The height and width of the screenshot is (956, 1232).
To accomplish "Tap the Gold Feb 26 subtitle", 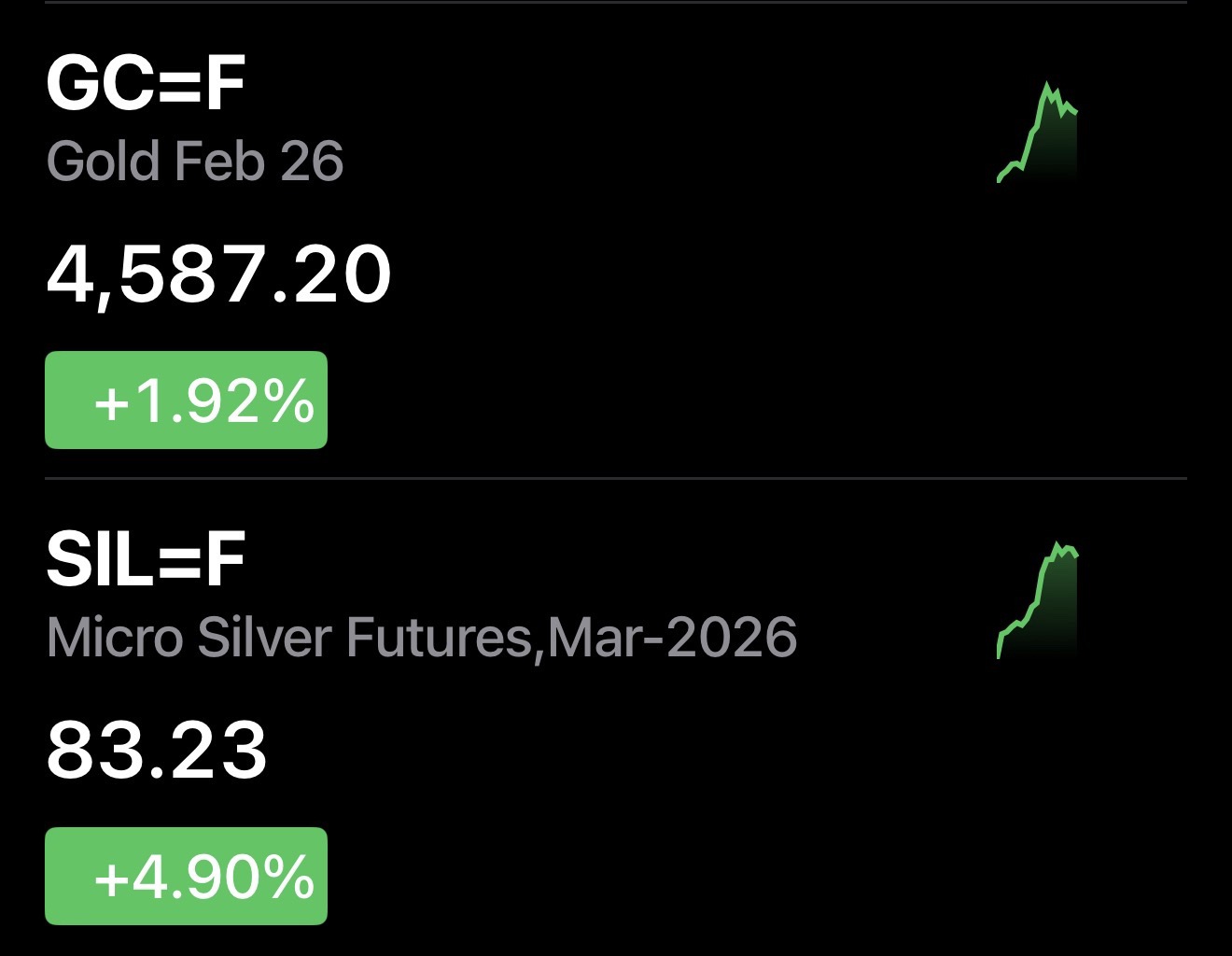I will tap(195, 161).
